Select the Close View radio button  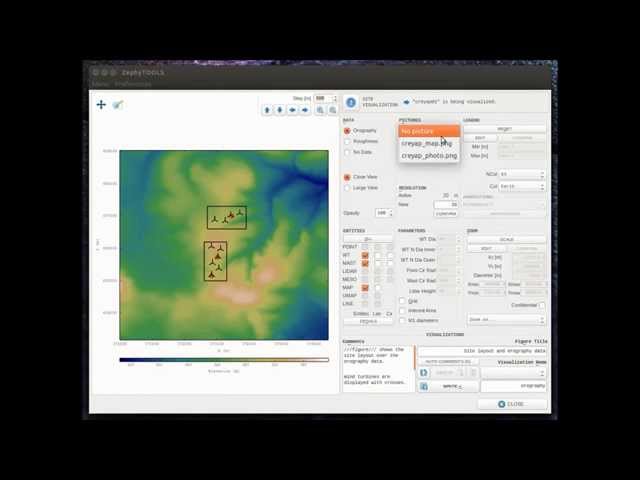coord(347,177)
